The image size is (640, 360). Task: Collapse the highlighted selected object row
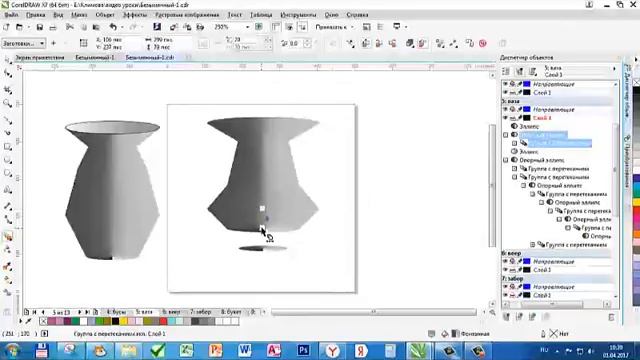[x=506, y=135]
